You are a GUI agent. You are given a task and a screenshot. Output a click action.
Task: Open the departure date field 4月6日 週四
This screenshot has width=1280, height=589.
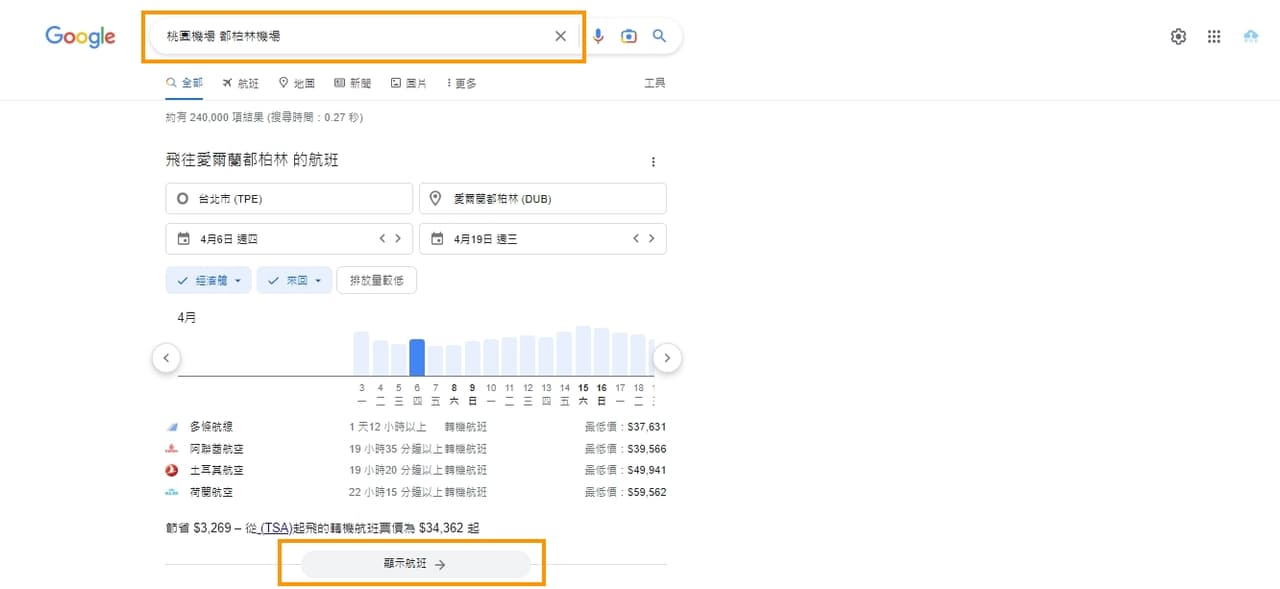pyautogui.click(x=289, y=239)
